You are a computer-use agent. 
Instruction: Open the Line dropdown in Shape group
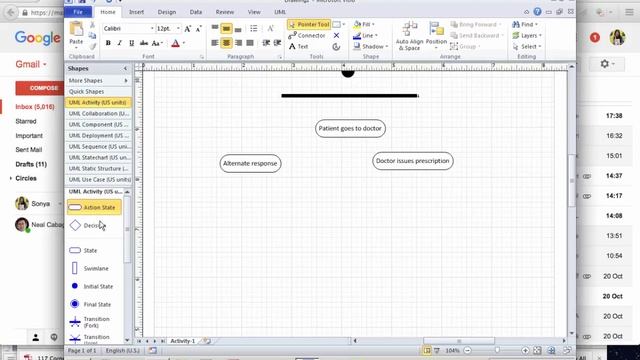coord(365,36)
